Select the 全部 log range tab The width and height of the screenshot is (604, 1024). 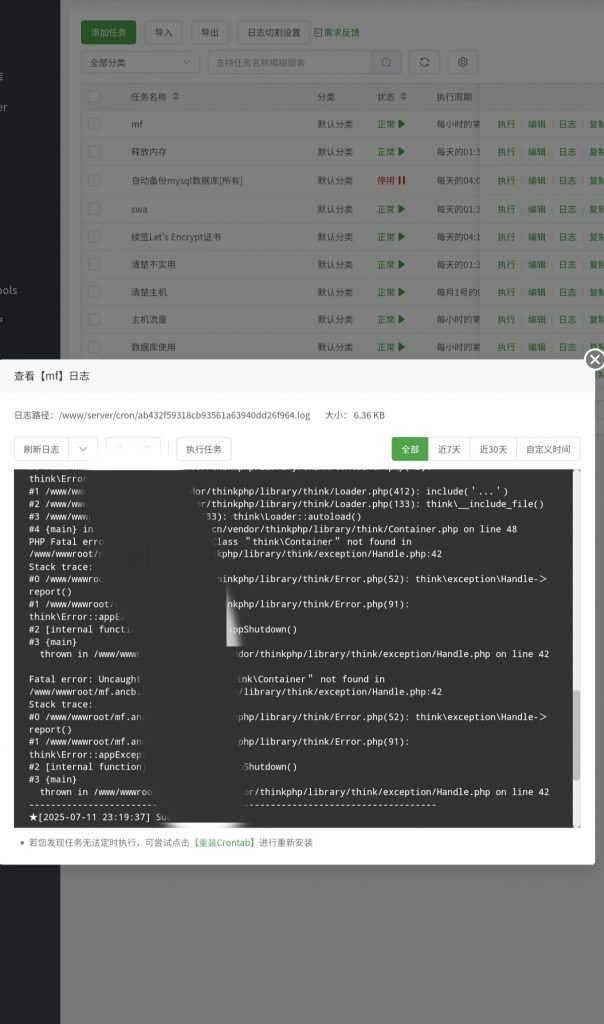tap(410, 449)
